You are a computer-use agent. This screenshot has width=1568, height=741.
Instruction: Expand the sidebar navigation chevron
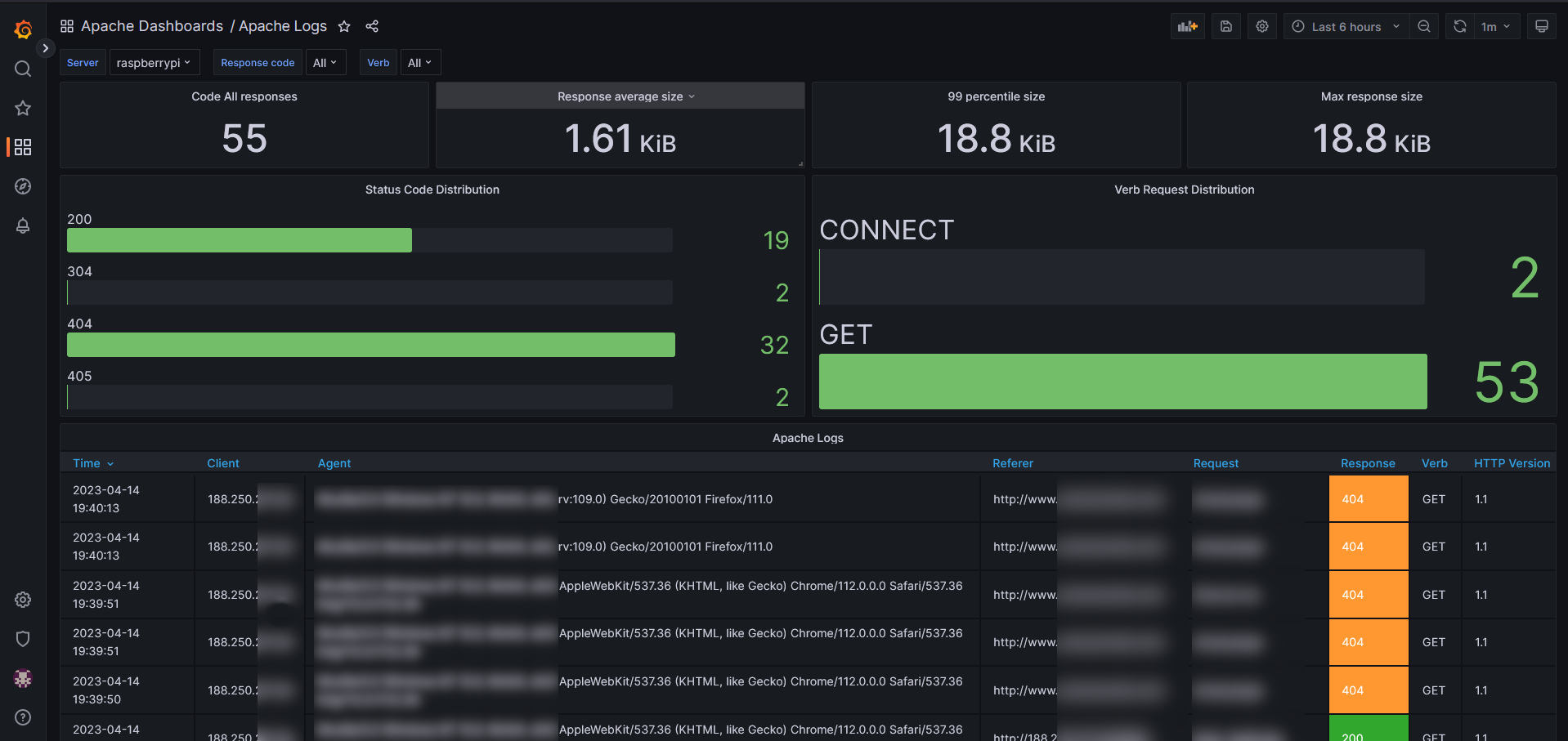[46, 48]
